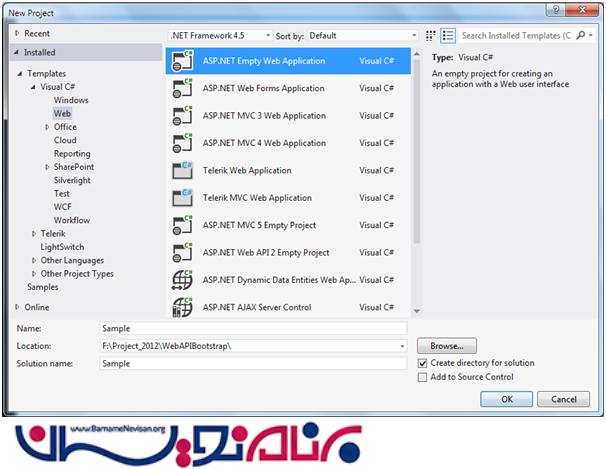The width and height of the screenshot is (606, 469).
Task: Close the New Project dialog
Action: click(582, 10)
